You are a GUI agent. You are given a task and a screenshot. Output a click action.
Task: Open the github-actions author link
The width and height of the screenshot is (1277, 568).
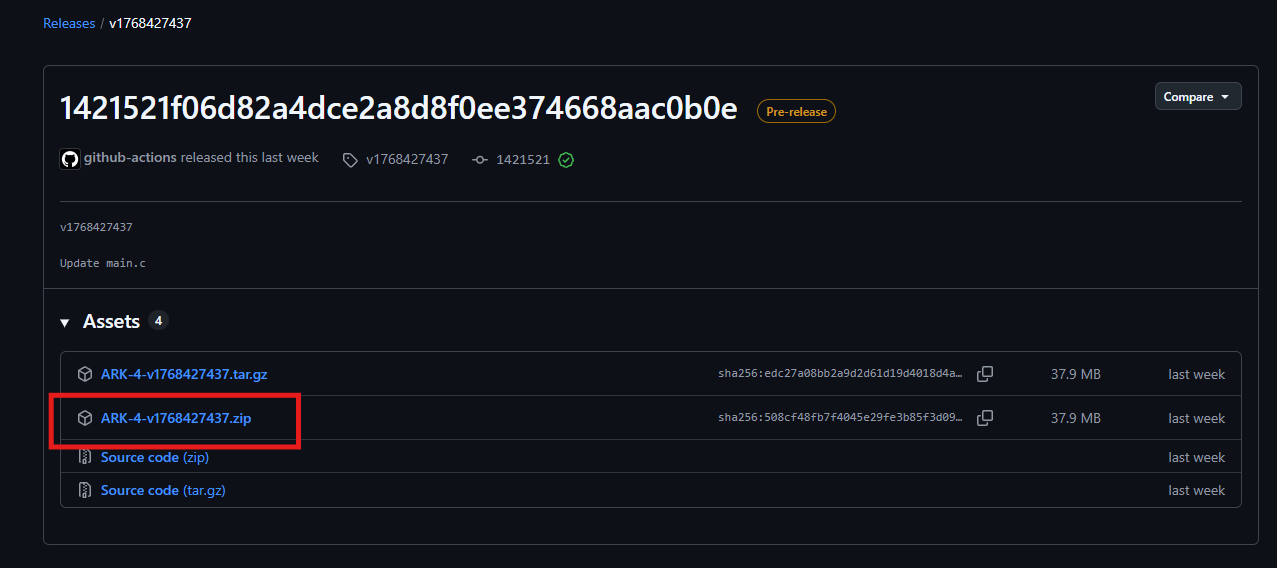[130, 158]
